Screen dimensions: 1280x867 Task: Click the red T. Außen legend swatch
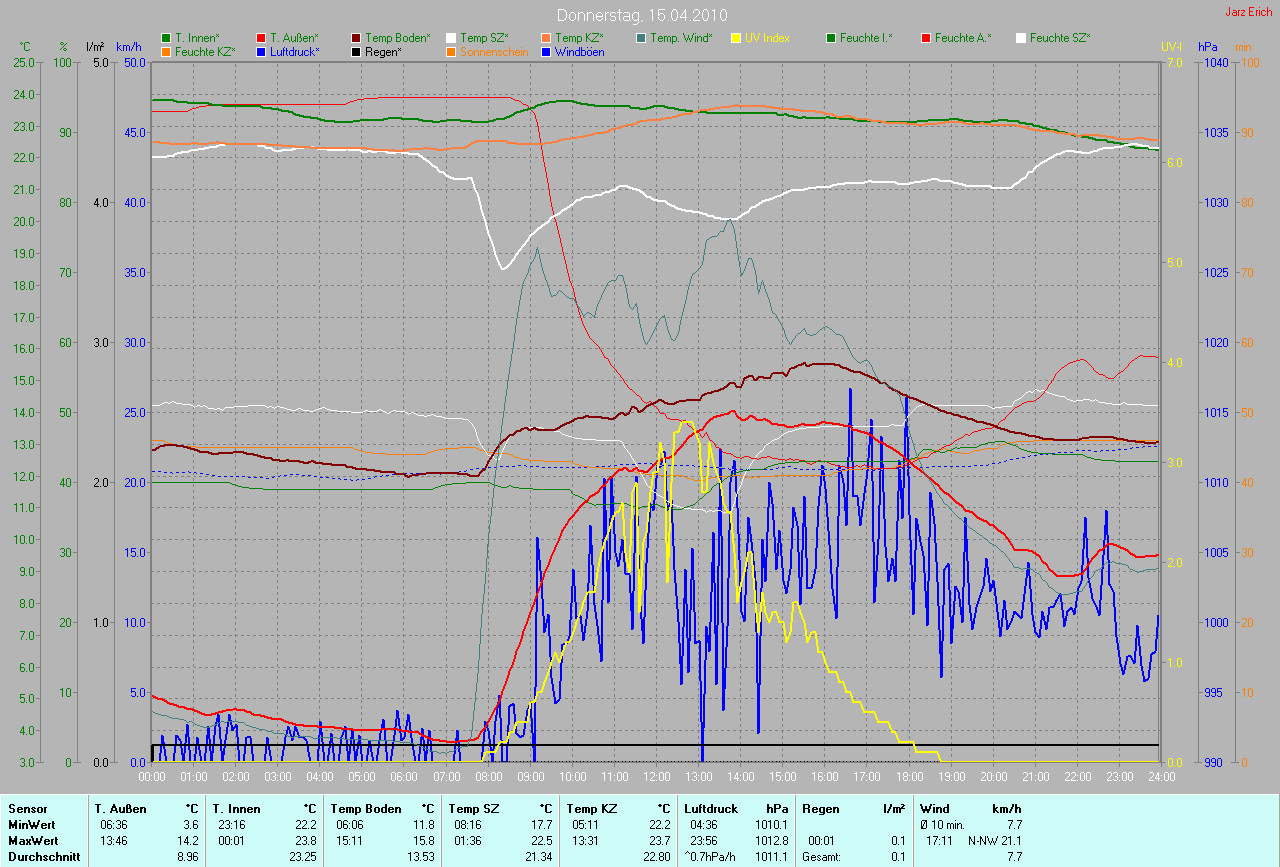[261, 38]
